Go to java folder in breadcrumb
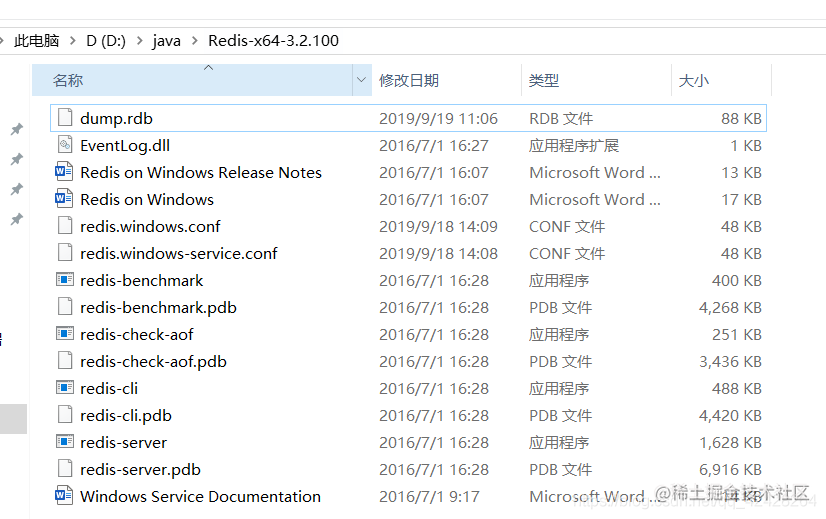The height and width of the screenshot is (519, 826). coord(166,41)
